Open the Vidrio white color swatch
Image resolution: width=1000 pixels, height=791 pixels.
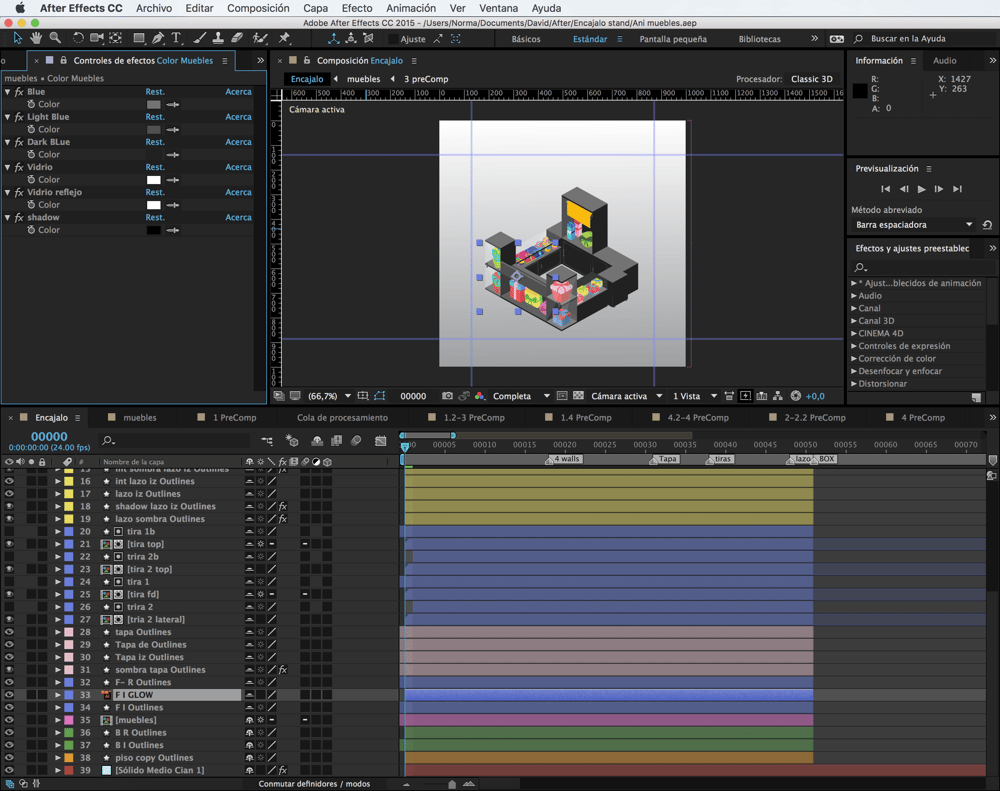(x=154, y=180)
